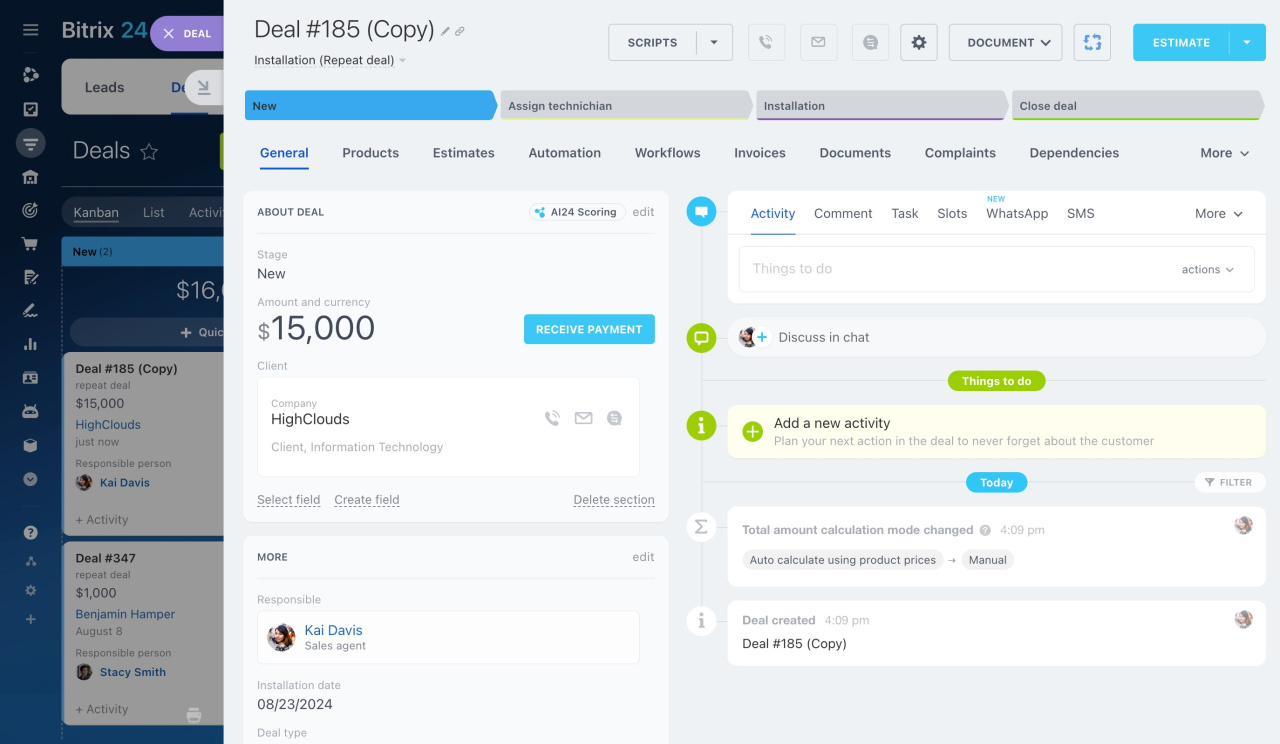Image resolution: width=1280 pixels, height=744 pixels.
Task: Open the WhatsApp tab in timeline
Action: [x=1016, y=214]
